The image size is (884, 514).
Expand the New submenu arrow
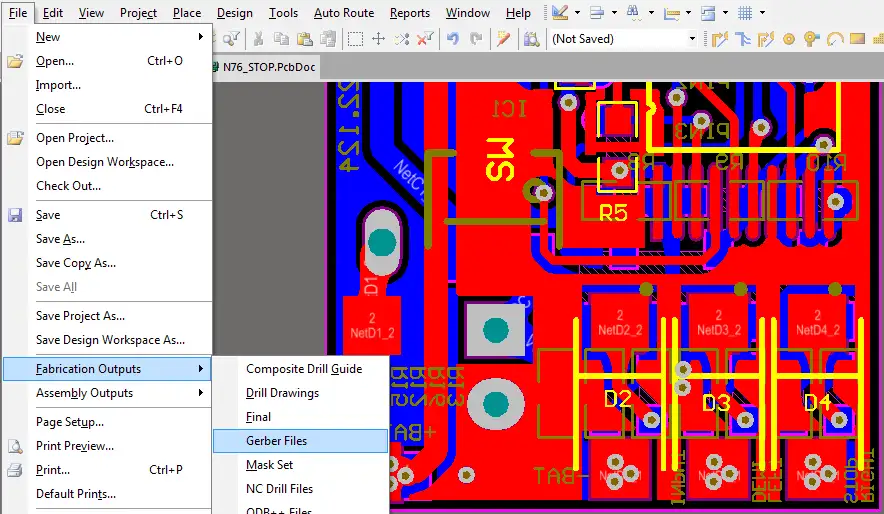201,37
